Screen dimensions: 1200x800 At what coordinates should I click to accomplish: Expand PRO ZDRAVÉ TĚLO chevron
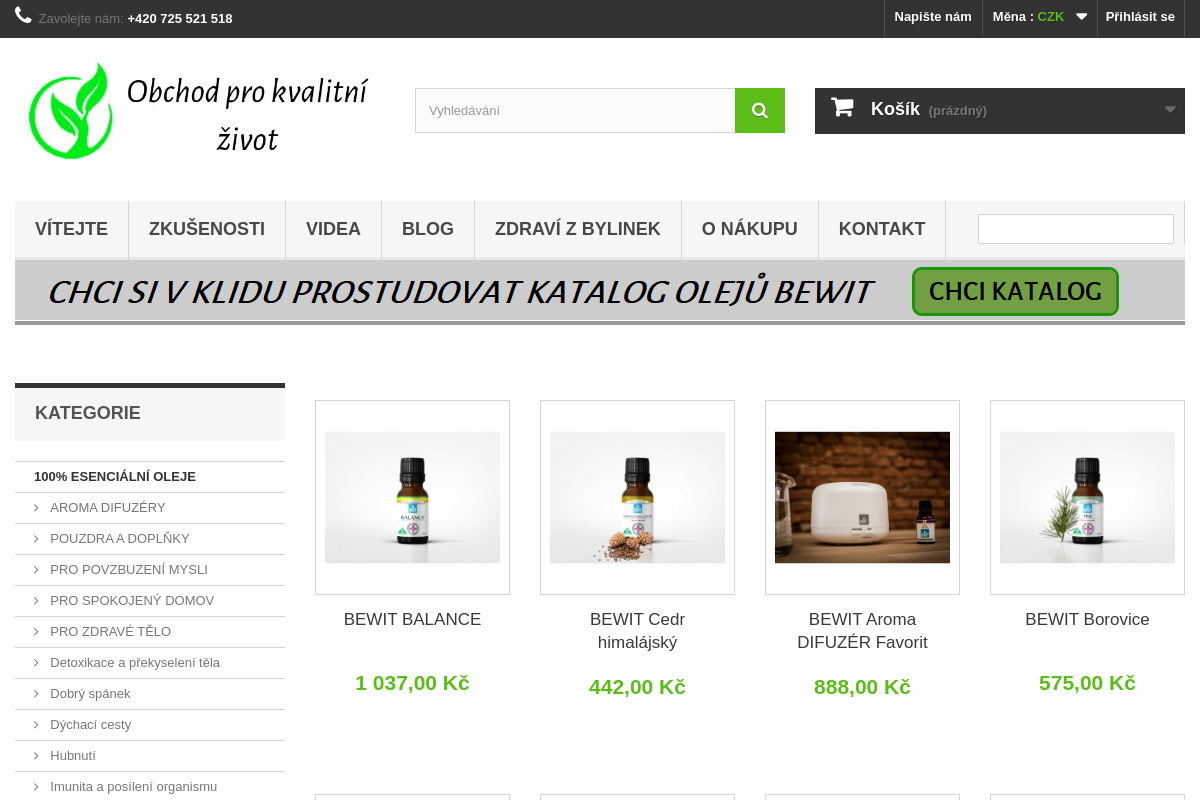36,632
